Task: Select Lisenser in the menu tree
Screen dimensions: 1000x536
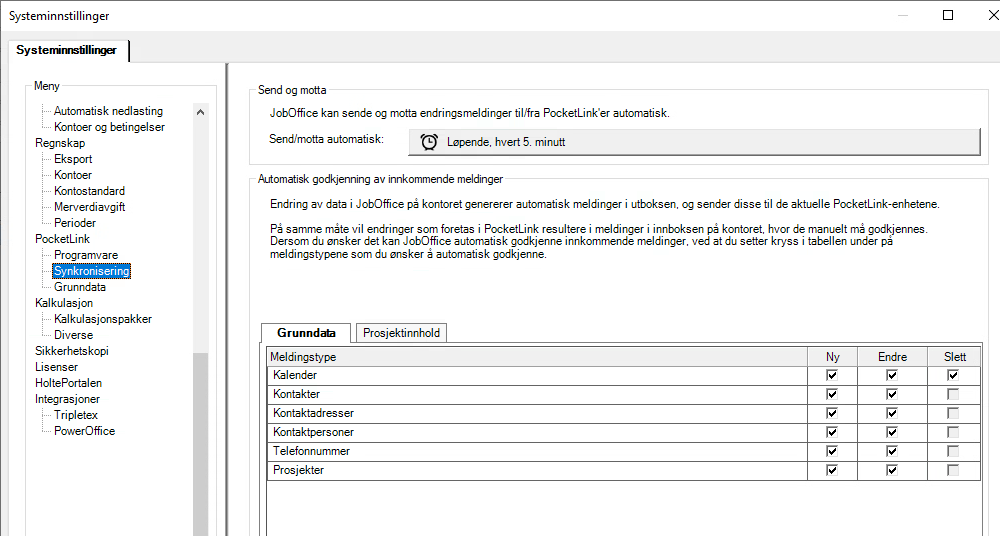Action: pos(56,366)
